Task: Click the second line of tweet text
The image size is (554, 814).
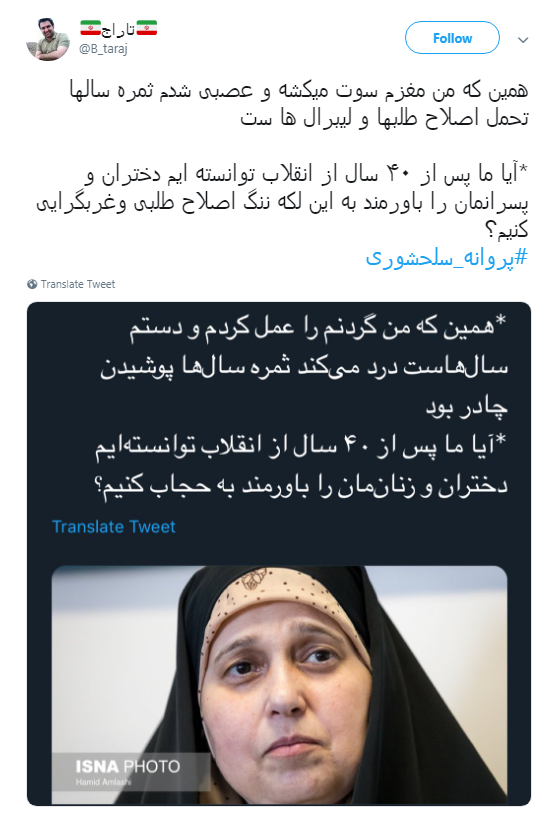Action: [384, 118]
